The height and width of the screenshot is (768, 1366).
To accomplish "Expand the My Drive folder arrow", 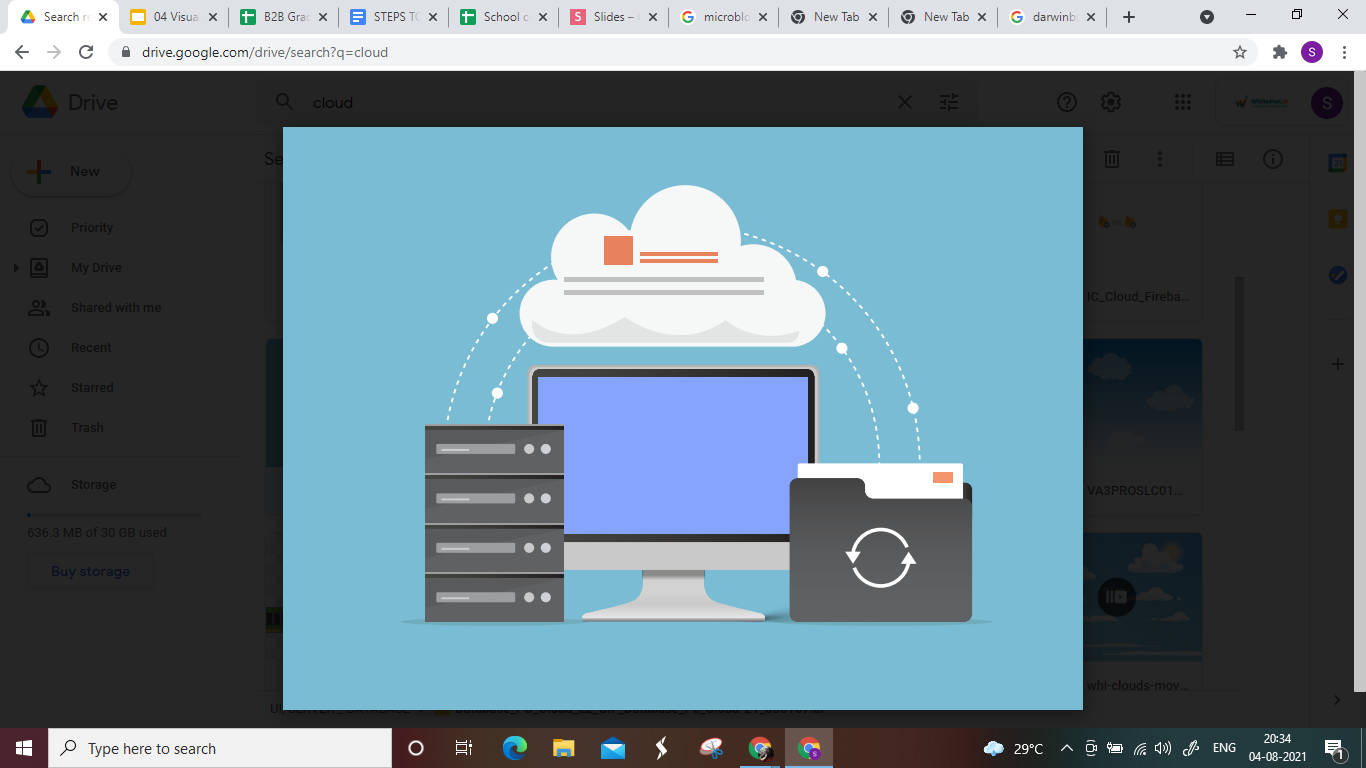I will click(16, 268).
